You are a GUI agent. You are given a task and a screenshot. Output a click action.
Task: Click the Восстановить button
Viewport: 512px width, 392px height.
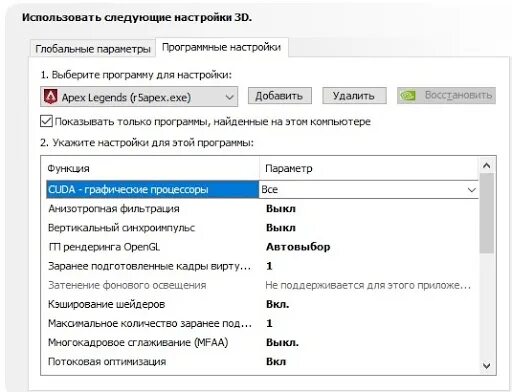tap(446, 96)
